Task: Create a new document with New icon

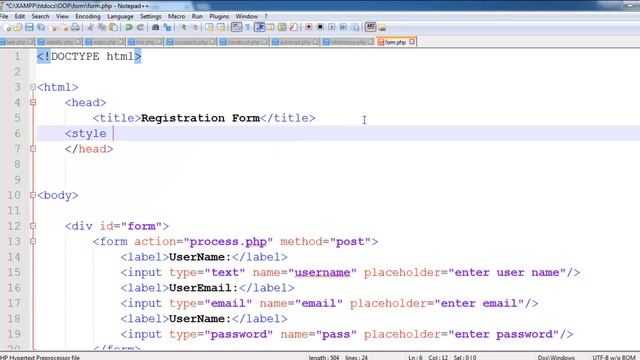Action: pos(7,27)
